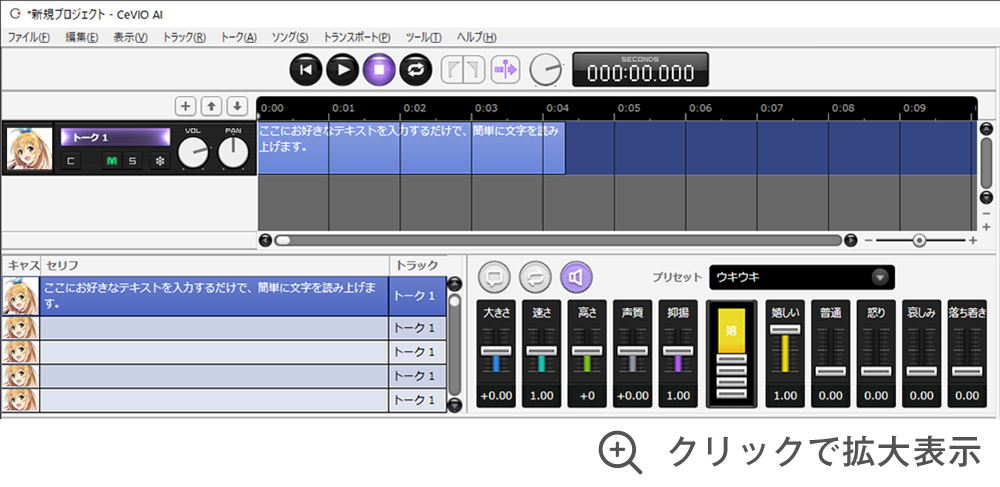Click the 速さ slider handle
Screen dimensions: 1000x487
click(541, 351)
